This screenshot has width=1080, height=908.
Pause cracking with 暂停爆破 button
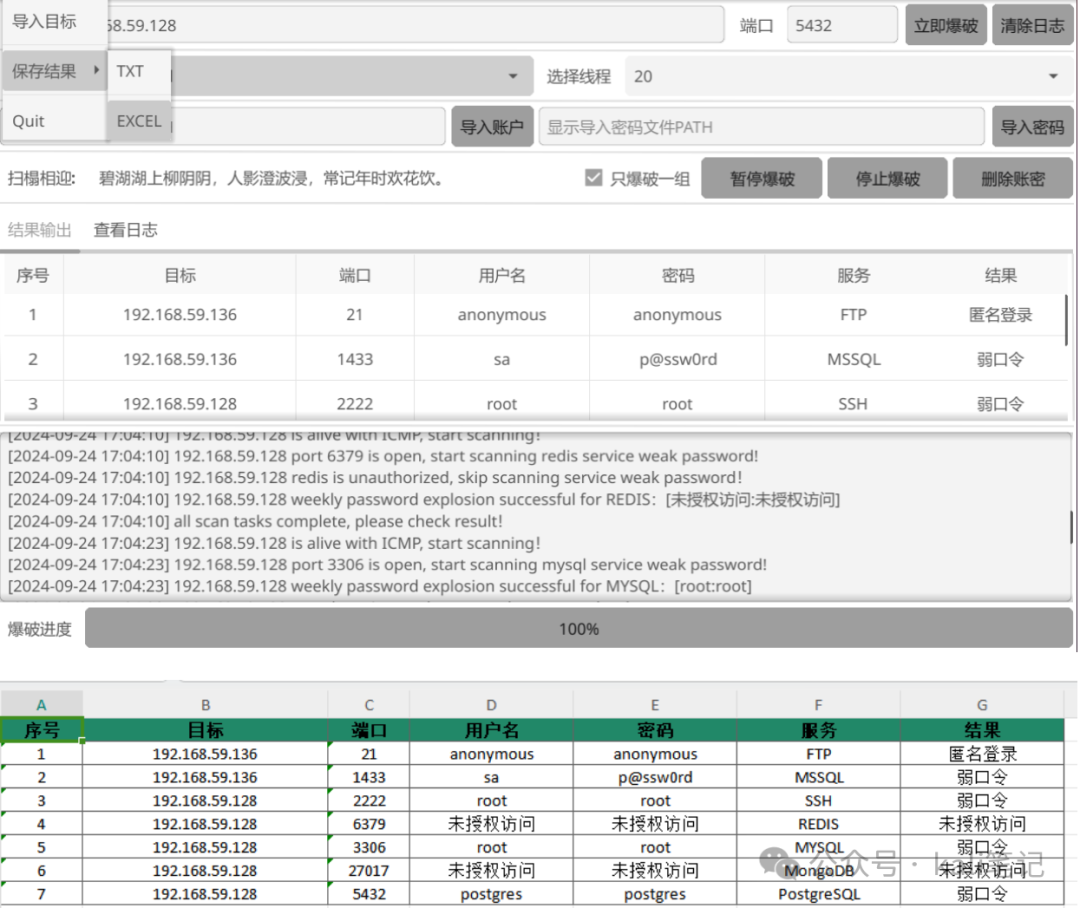[x=762, y=178]
